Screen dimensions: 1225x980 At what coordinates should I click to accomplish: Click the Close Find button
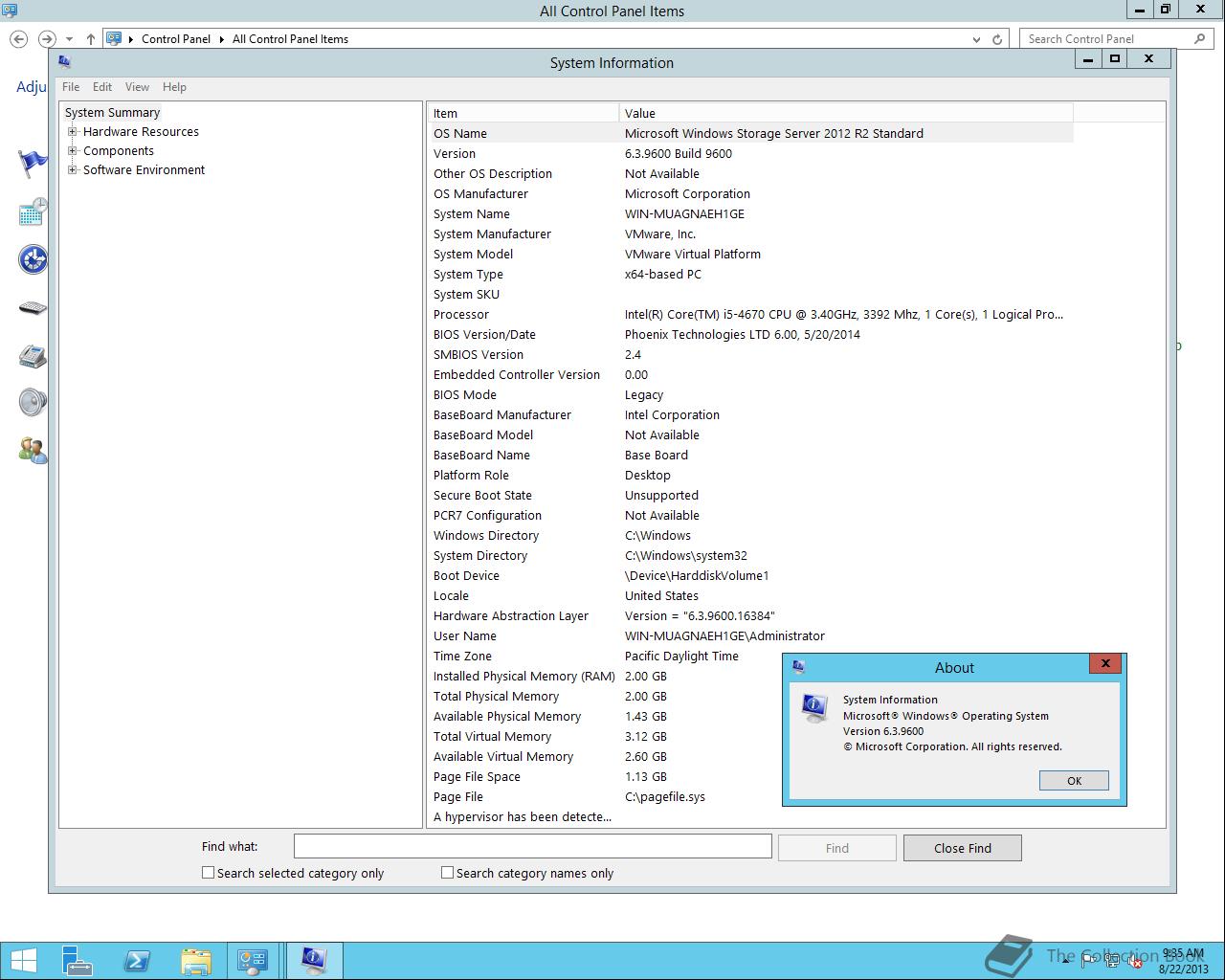(x=962, y=848)
